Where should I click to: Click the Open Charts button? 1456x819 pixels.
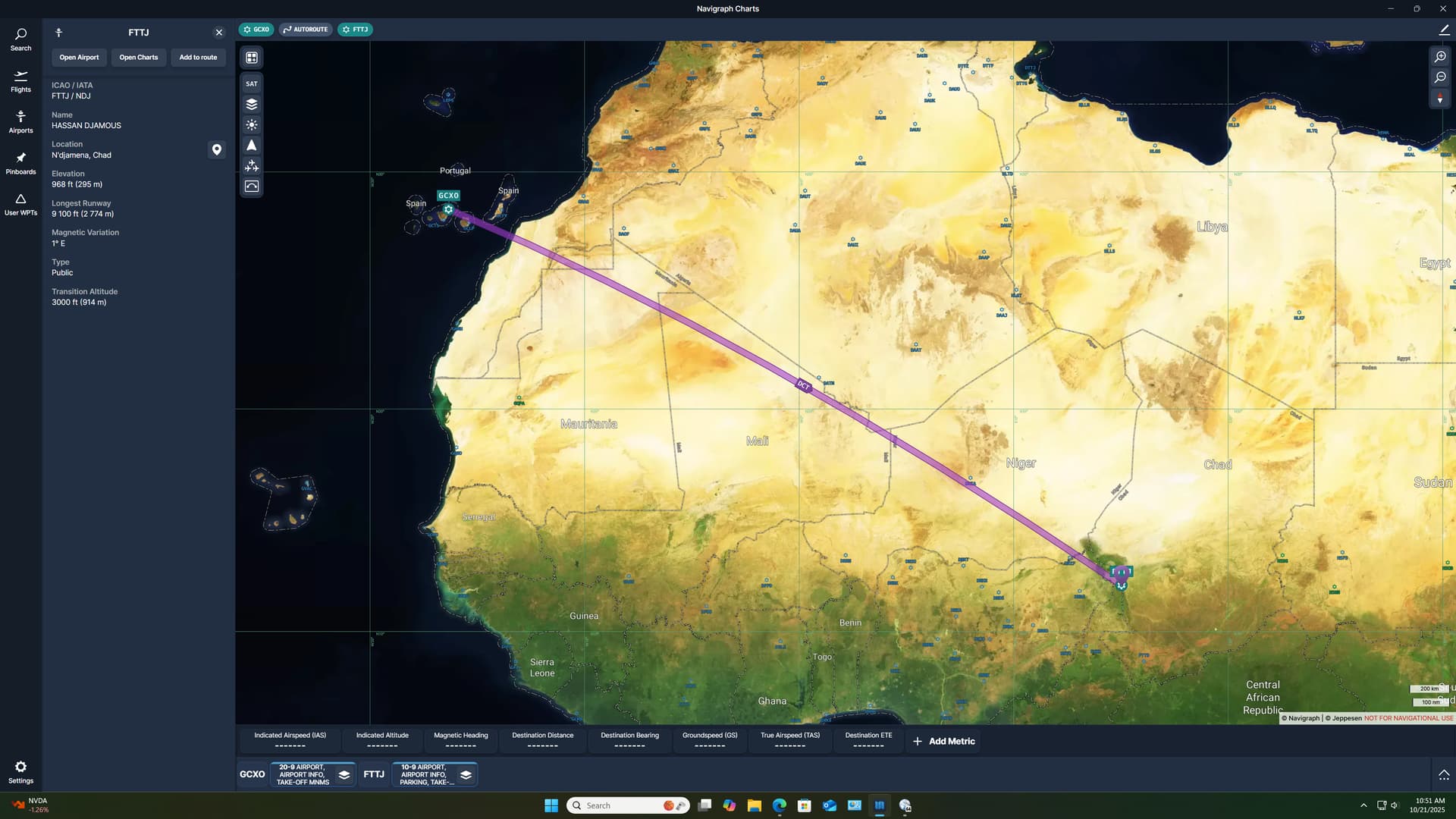139,58
